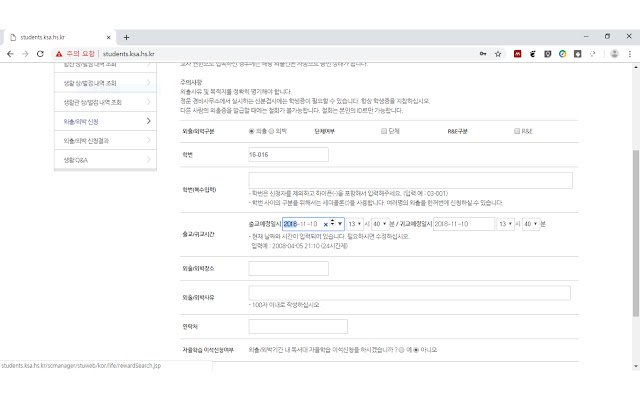The image size is (640, 400).
Task: Click the red security warning triangle icon
Action: coord(59,54)
